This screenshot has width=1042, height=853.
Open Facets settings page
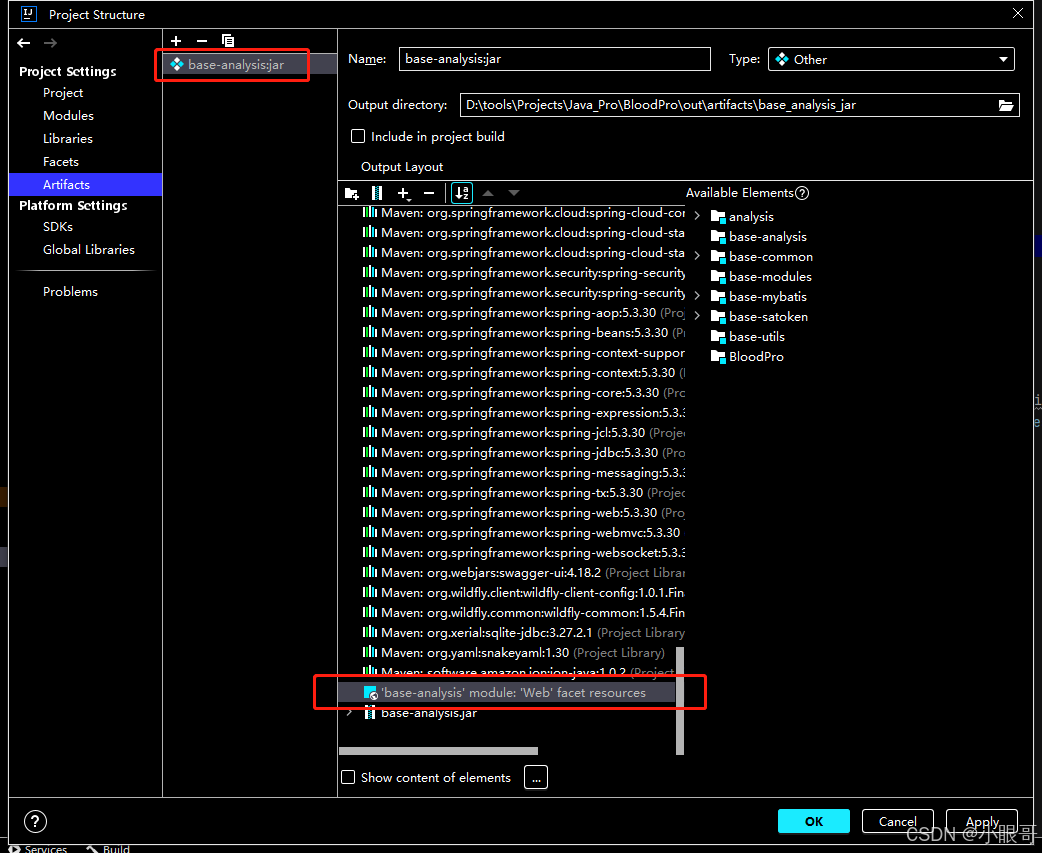pos(60,162)
